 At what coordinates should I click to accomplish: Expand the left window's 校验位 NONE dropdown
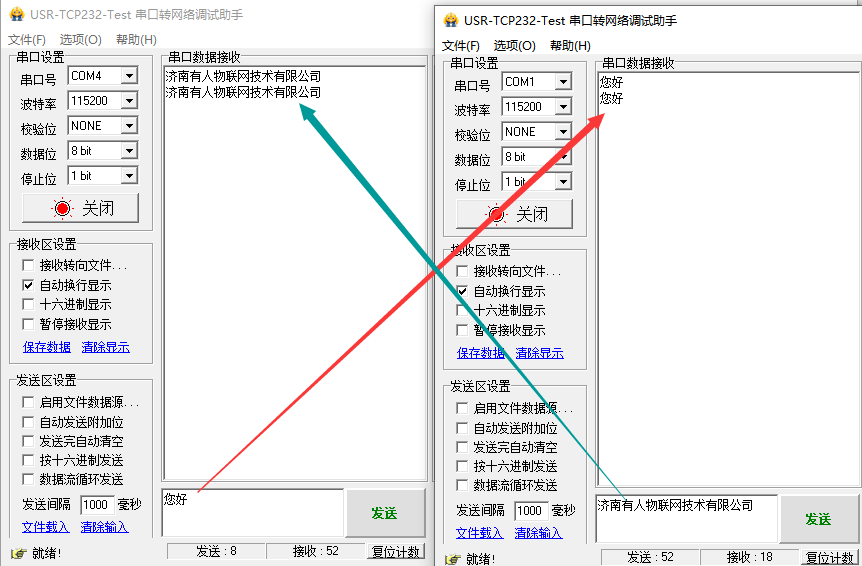tap(129, 126)
